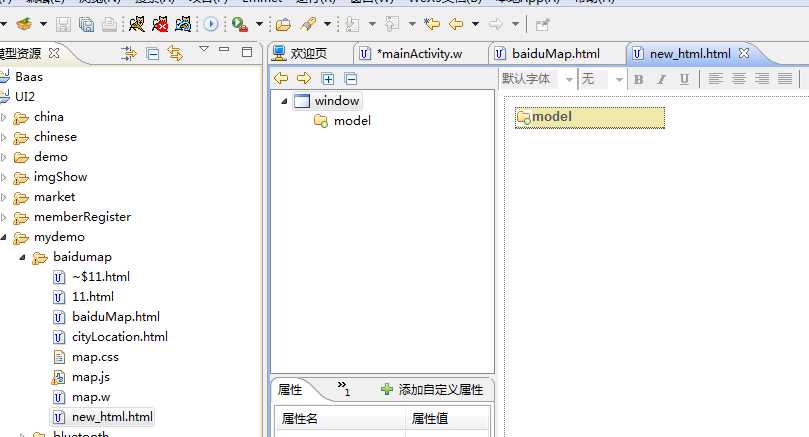Open the 默认字体 font dropdown
The height and width of the screenshot is (437, 809).
pyautogui.click(x=569, y=79)
